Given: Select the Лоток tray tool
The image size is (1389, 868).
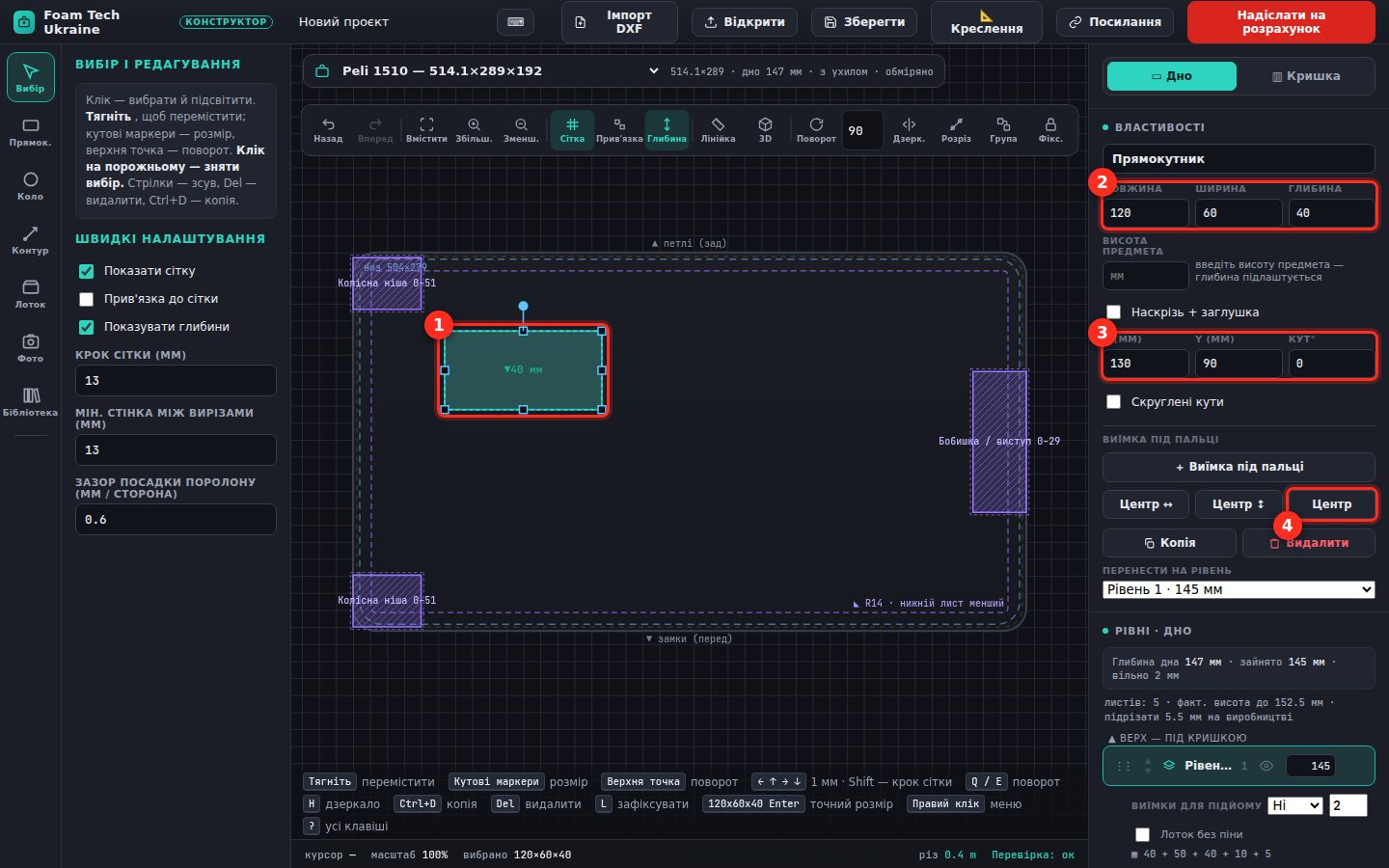Looking at the screenshot, I should 30,294.
